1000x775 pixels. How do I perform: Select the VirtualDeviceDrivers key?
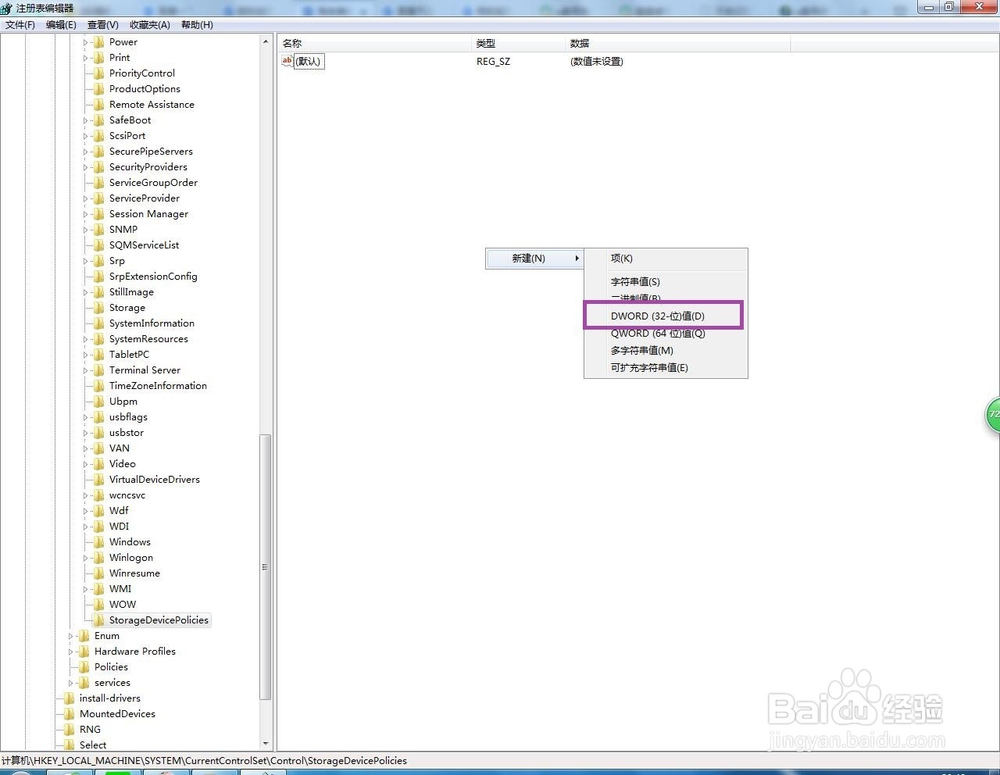[x=154, y=480]
